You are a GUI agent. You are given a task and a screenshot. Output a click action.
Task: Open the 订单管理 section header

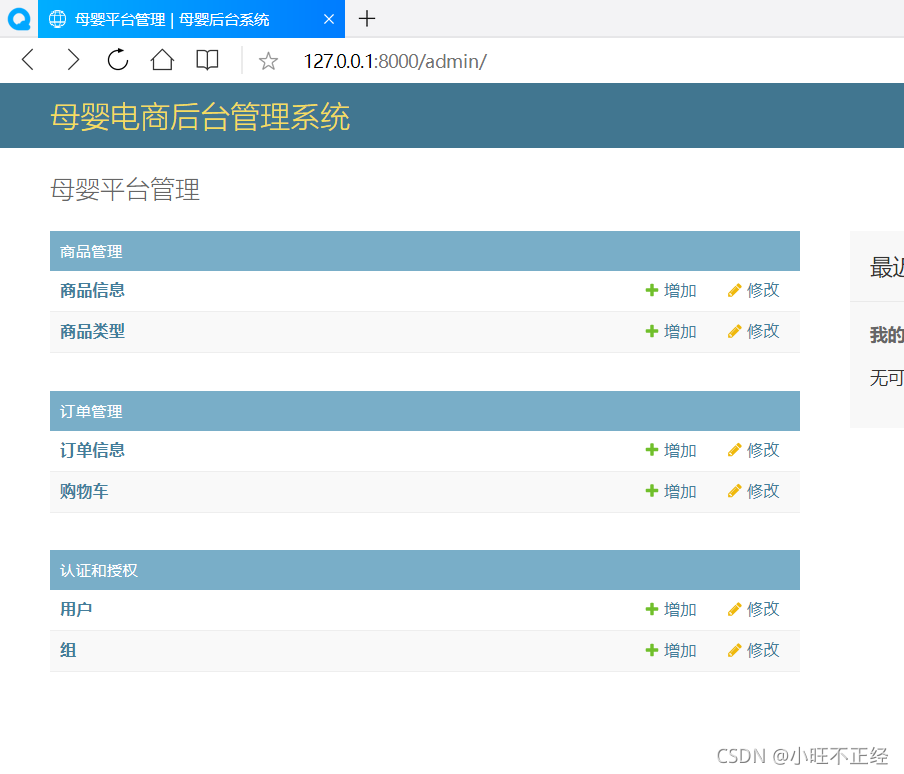click(91, 411)
